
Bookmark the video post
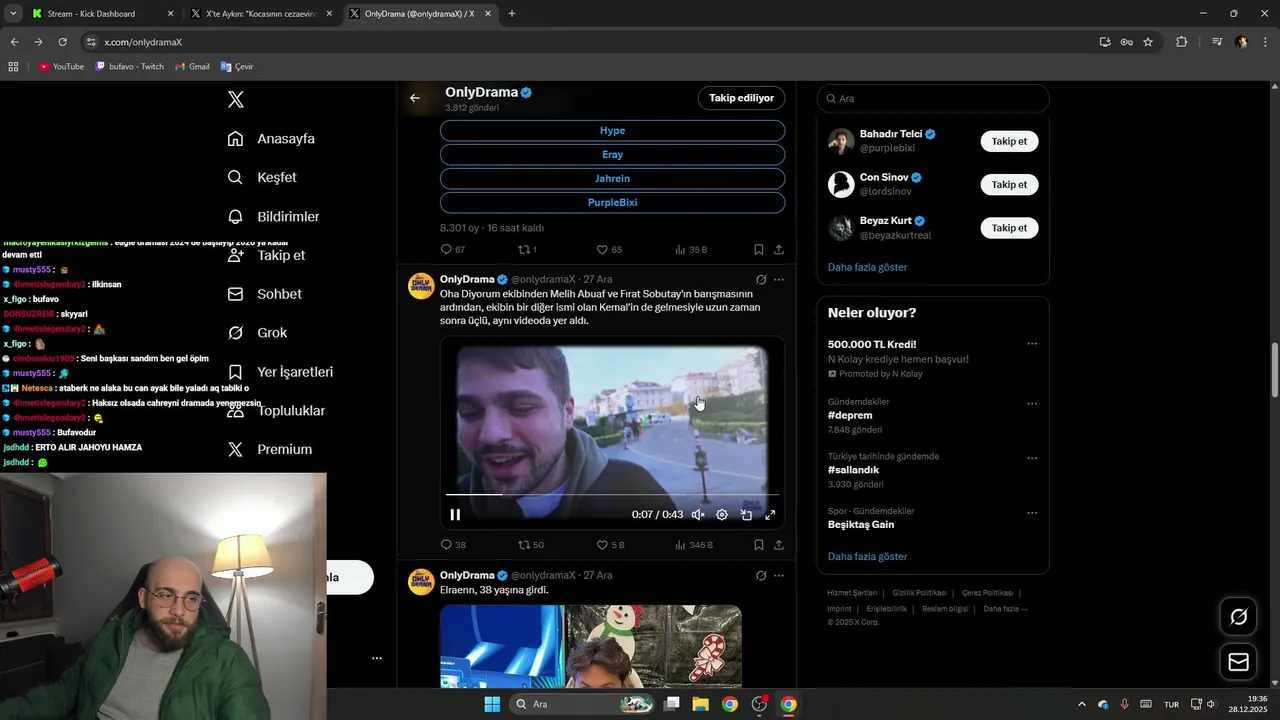pyautogui.click(x=759, y=545)
